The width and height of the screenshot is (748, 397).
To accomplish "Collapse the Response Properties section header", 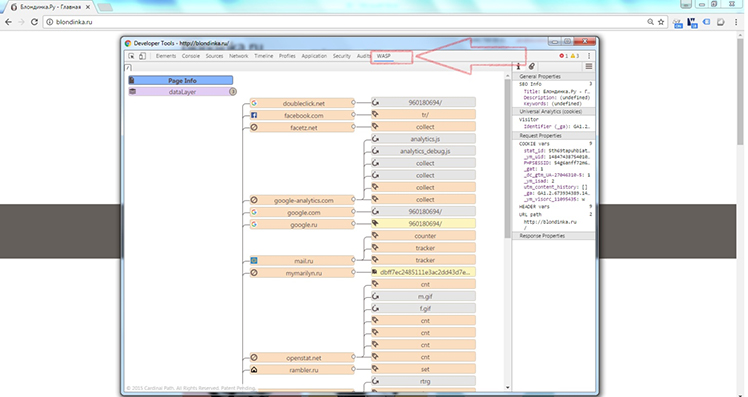I will (x=553, y=236).
